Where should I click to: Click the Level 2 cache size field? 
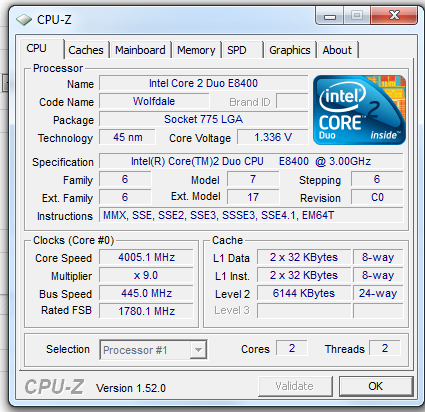[304, 293]
